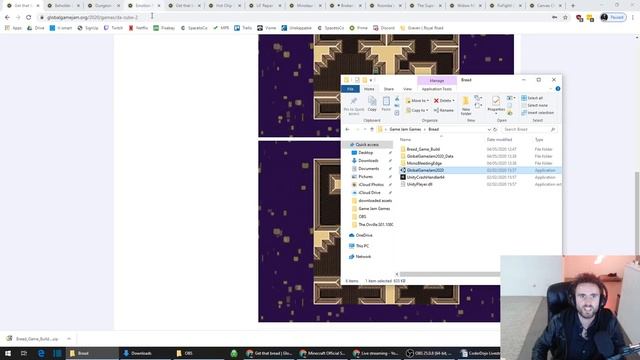The image size is (640, 360).
Task: Click Network in navigation pane
Action: pyautogui.click(x=363, y=257)
